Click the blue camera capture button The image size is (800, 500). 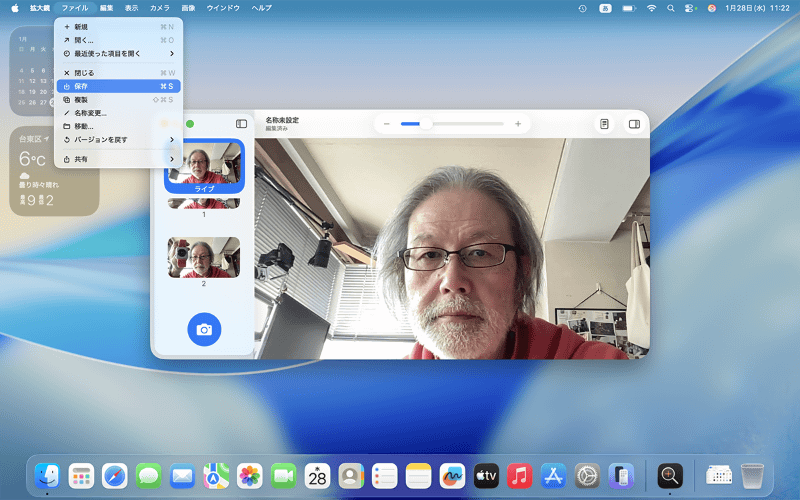click(x=204, y=329)
